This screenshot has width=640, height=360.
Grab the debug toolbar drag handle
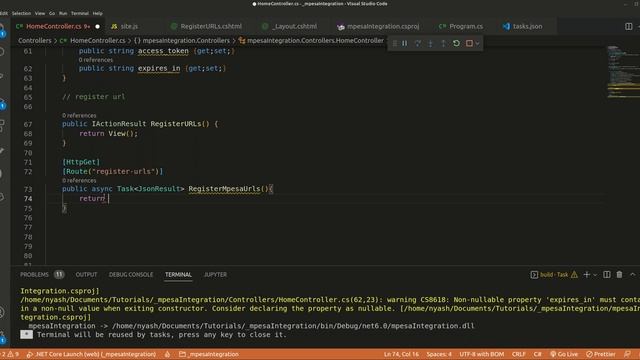(x=395, y=43)
